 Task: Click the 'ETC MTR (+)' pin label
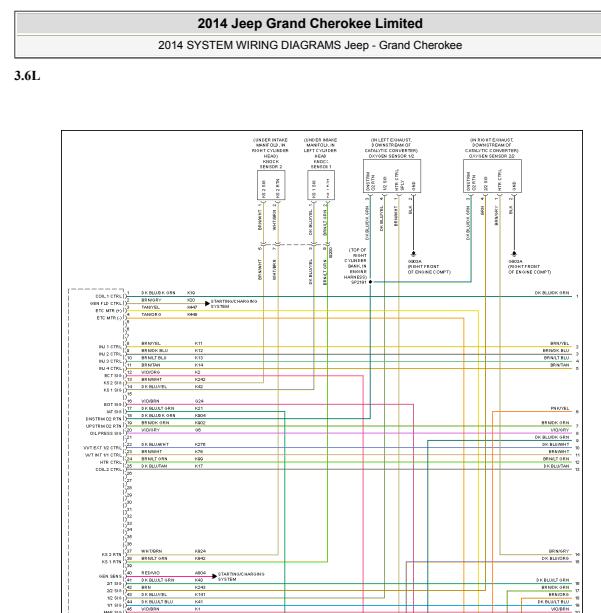coord(109,311)
